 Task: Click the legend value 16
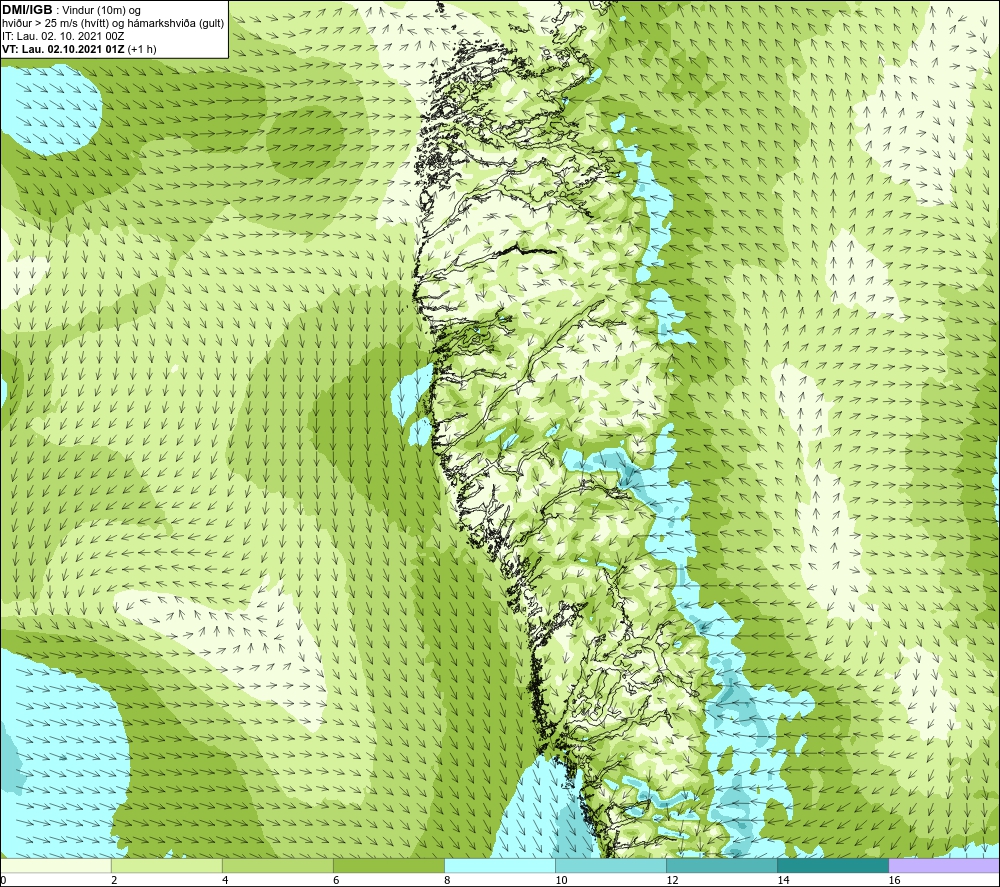[x=893, y=881]
